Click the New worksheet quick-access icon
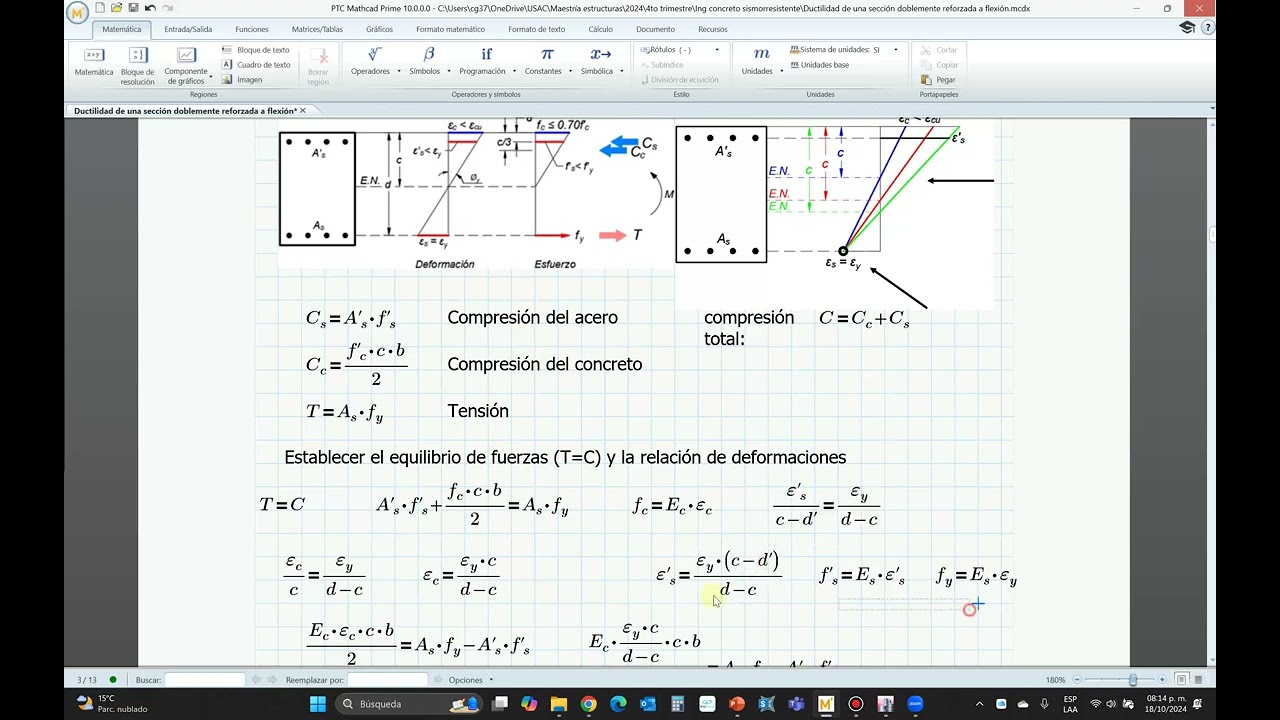Viewport: 1280px width, 720px height. [x=100, y=8]
